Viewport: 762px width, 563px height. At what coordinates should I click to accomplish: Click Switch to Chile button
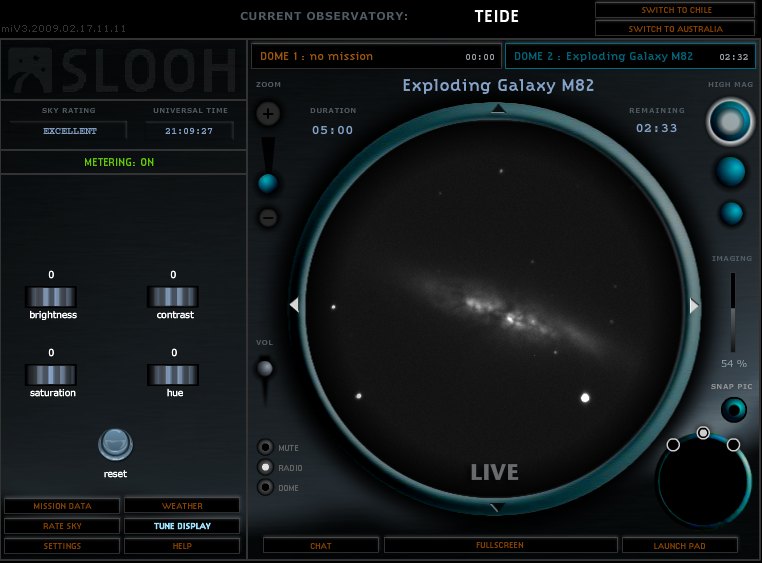pos(675,10)
